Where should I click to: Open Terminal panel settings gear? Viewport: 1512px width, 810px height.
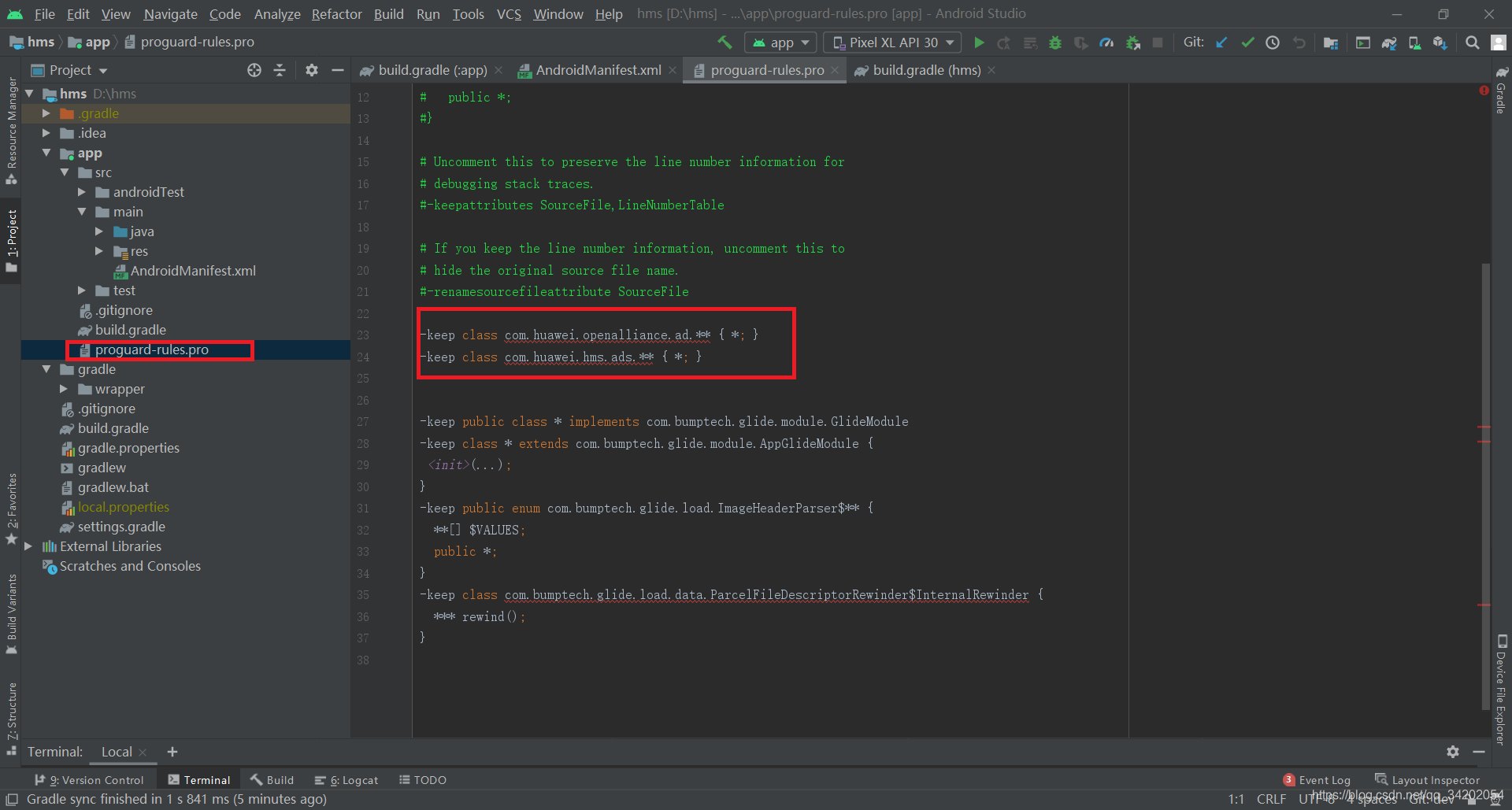tap(1453, 752)
